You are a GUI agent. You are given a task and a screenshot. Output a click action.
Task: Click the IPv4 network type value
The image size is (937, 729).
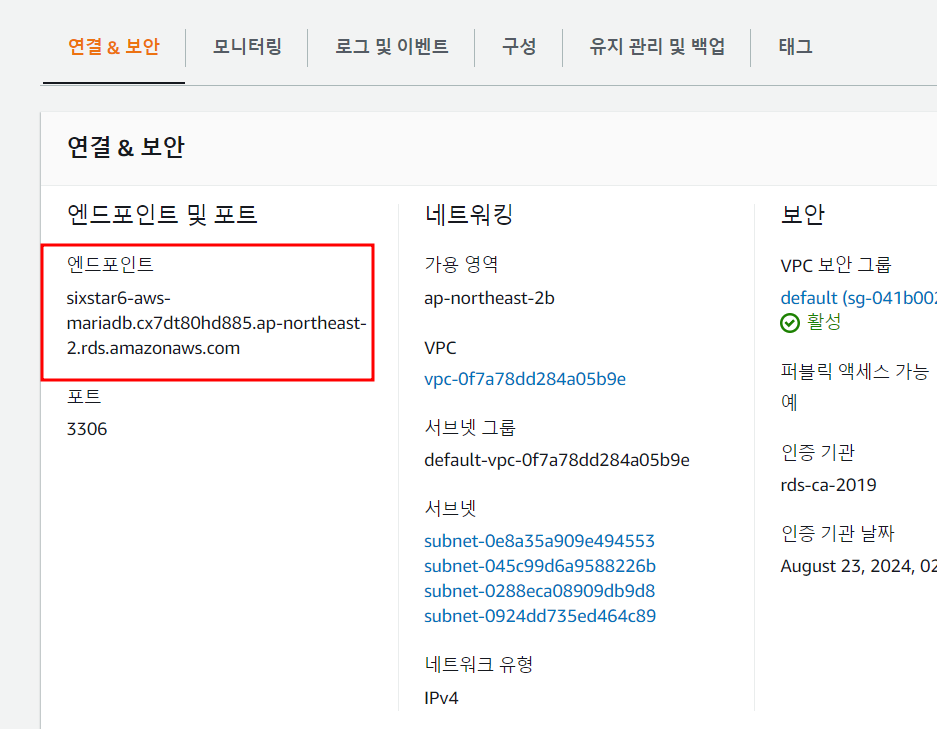coord(441,697)
